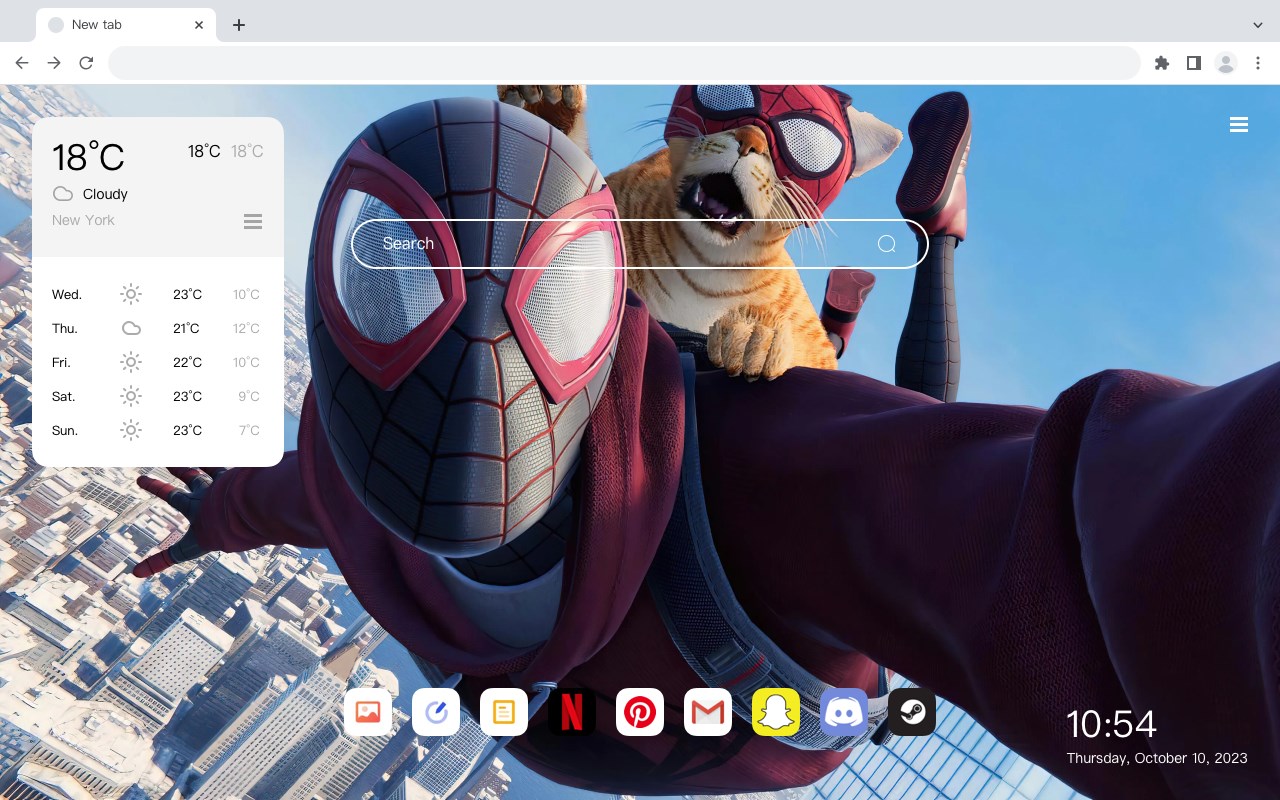Viewport: 1280px width, 800px height.
Task: Select the Fri. forecast row label
Action: click(61, 362)
